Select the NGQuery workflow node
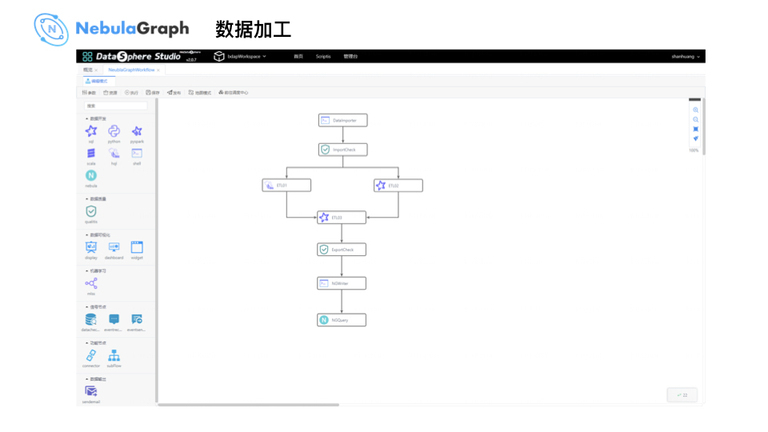This screenshot has height=432, width=768. 342,320
